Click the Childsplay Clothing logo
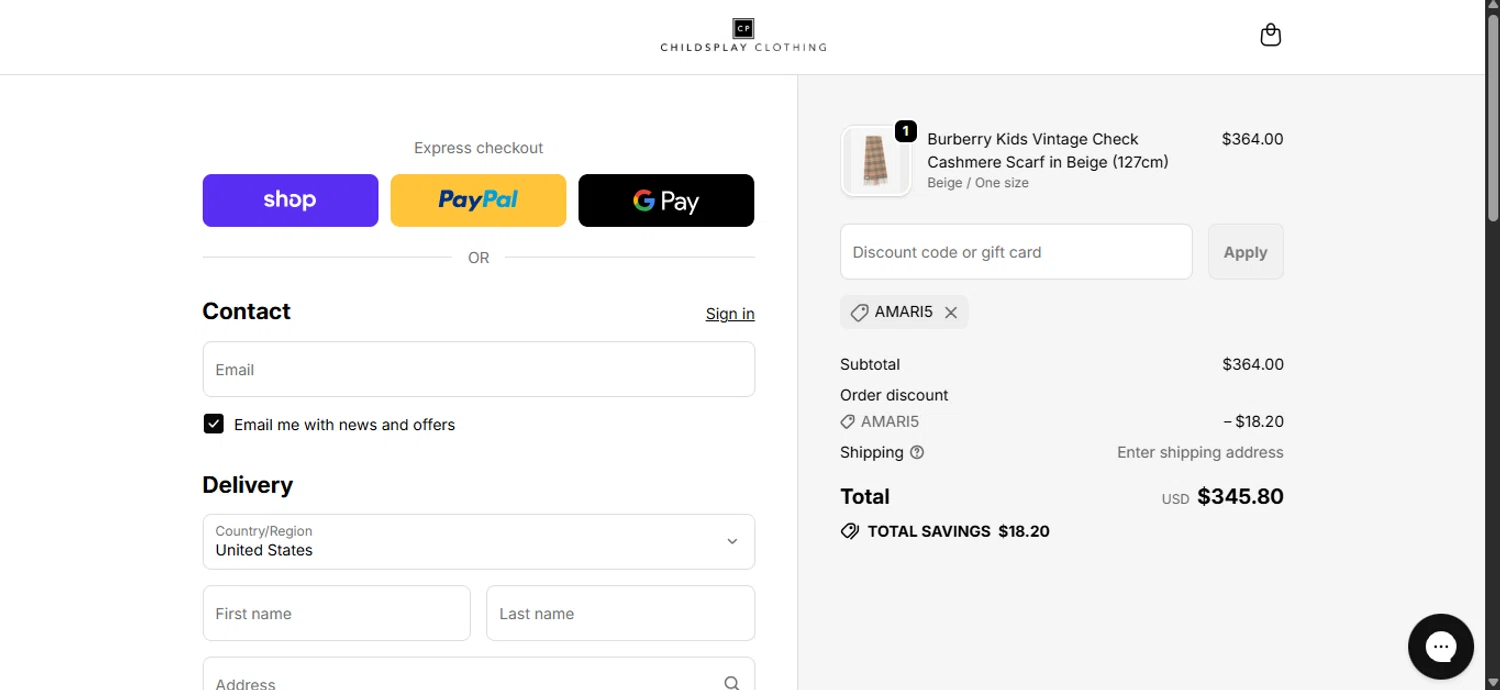The height and width of the screenshot is (690, 1500). [743, 36]
